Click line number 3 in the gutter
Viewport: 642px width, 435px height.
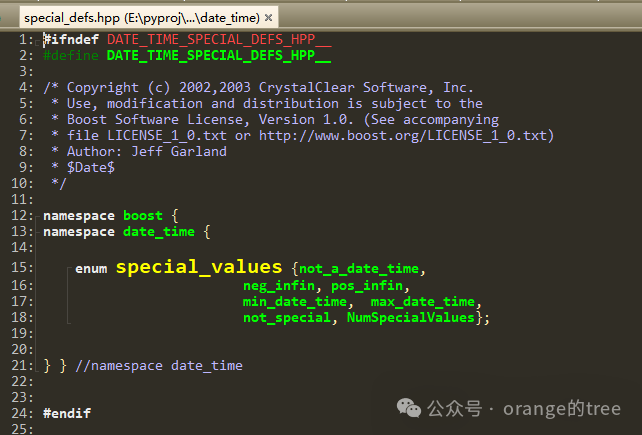click(x=27, y=71)
